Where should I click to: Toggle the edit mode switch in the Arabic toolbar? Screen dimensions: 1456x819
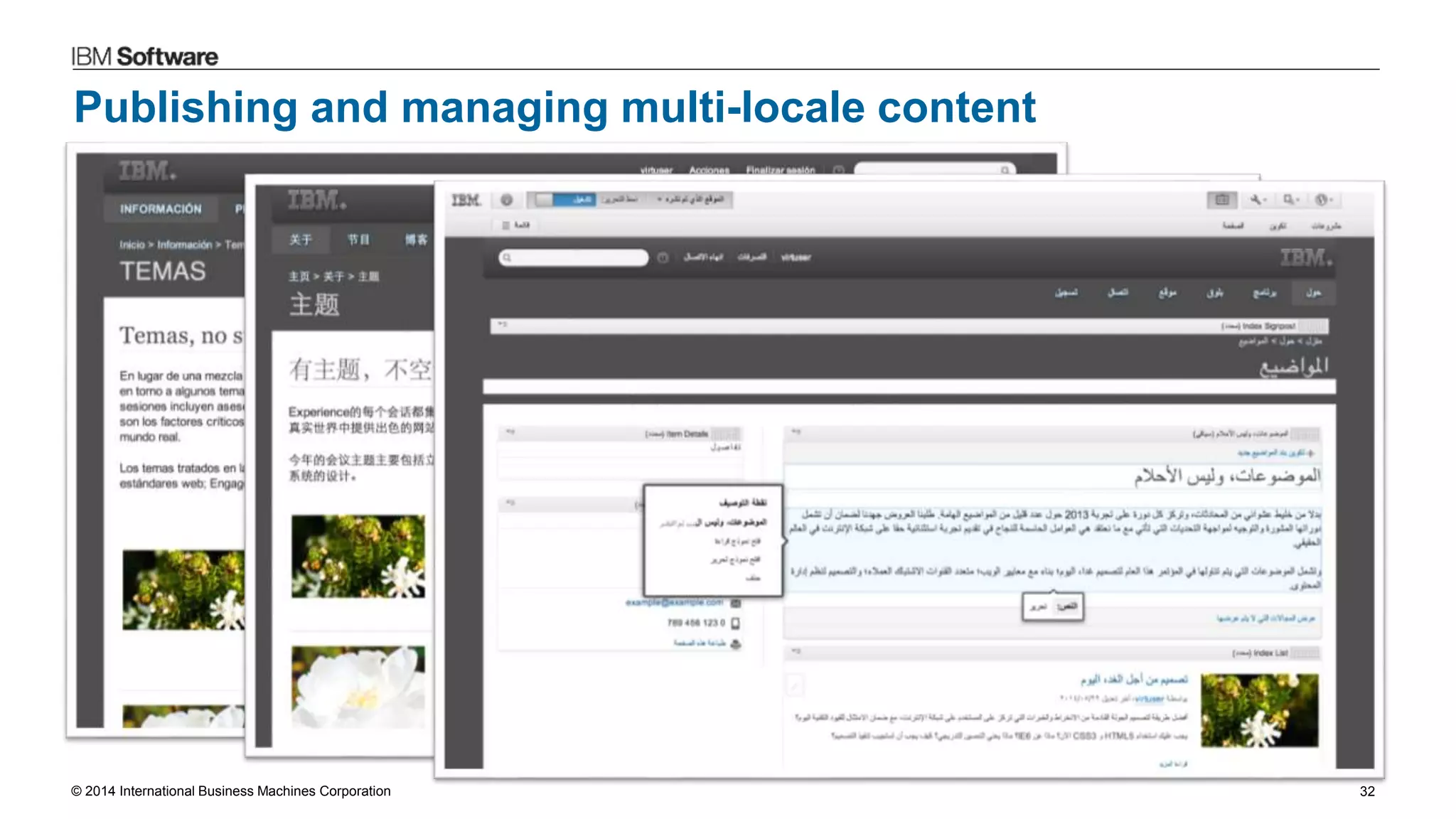point(564,200)
